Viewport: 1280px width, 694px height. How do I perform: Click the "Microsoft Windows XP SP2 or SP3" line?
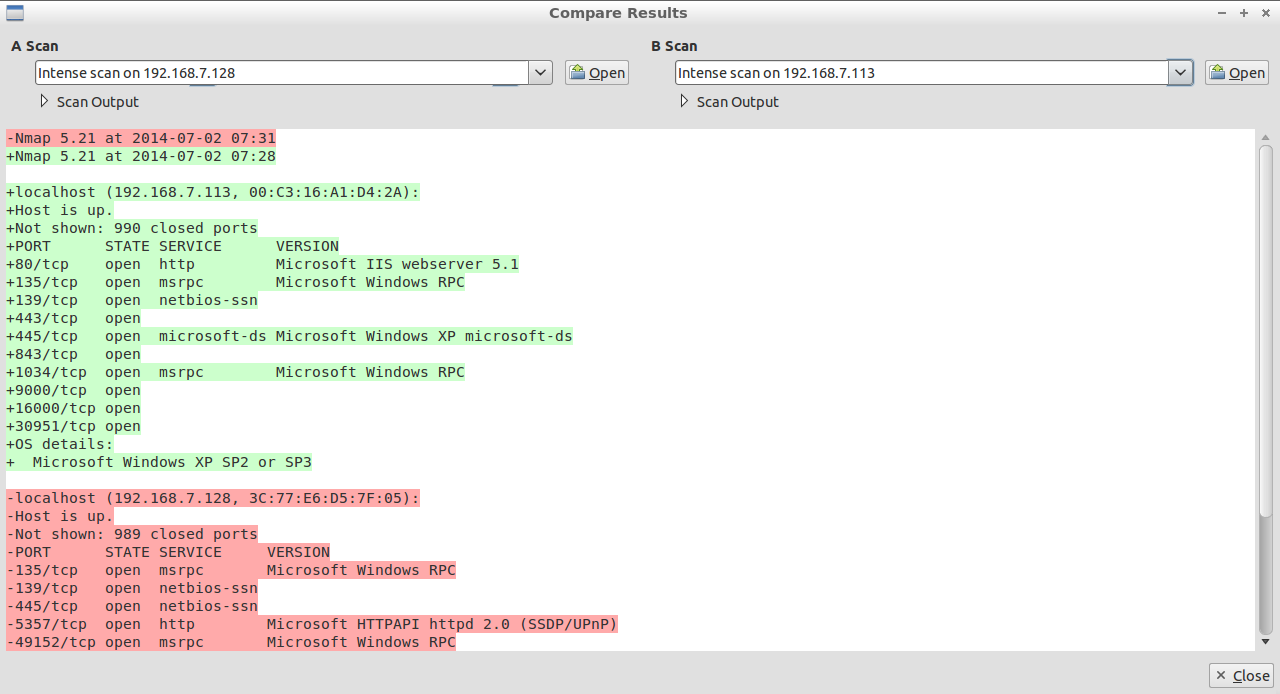(x=172, y=462)
